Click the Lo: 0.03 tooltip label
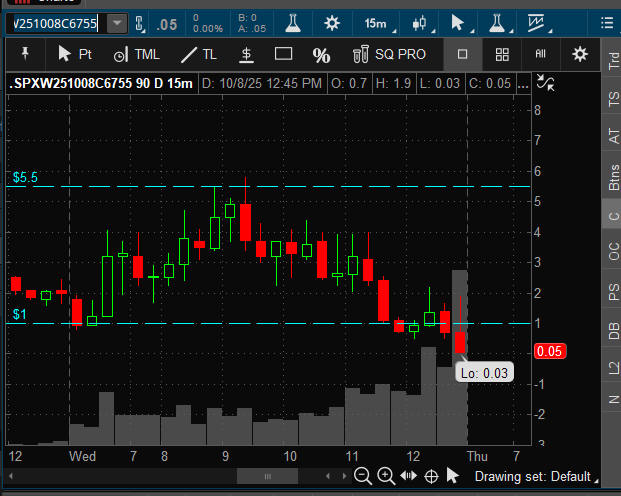621x496 pixels. pos(484,373)
